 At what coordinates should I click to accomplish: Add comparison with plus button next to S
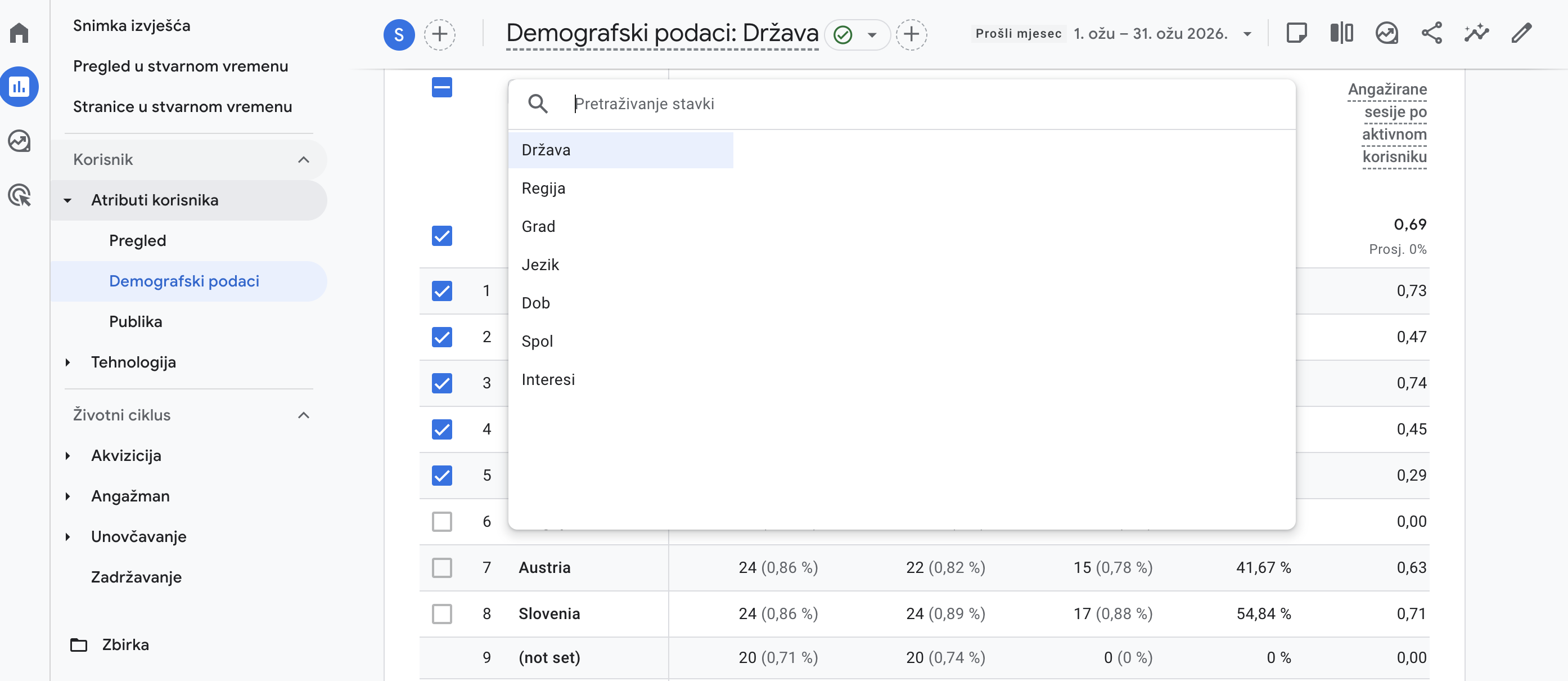pyautogui.click(x=439, y=34)
